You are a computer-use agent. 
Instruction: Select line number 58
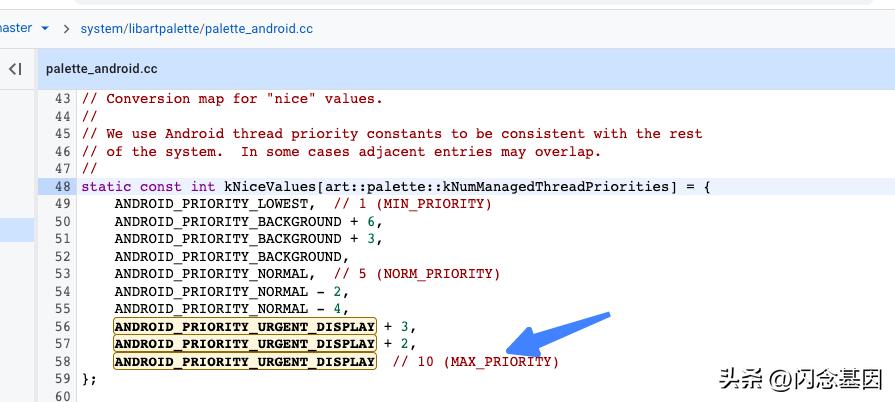pos(63,361)
